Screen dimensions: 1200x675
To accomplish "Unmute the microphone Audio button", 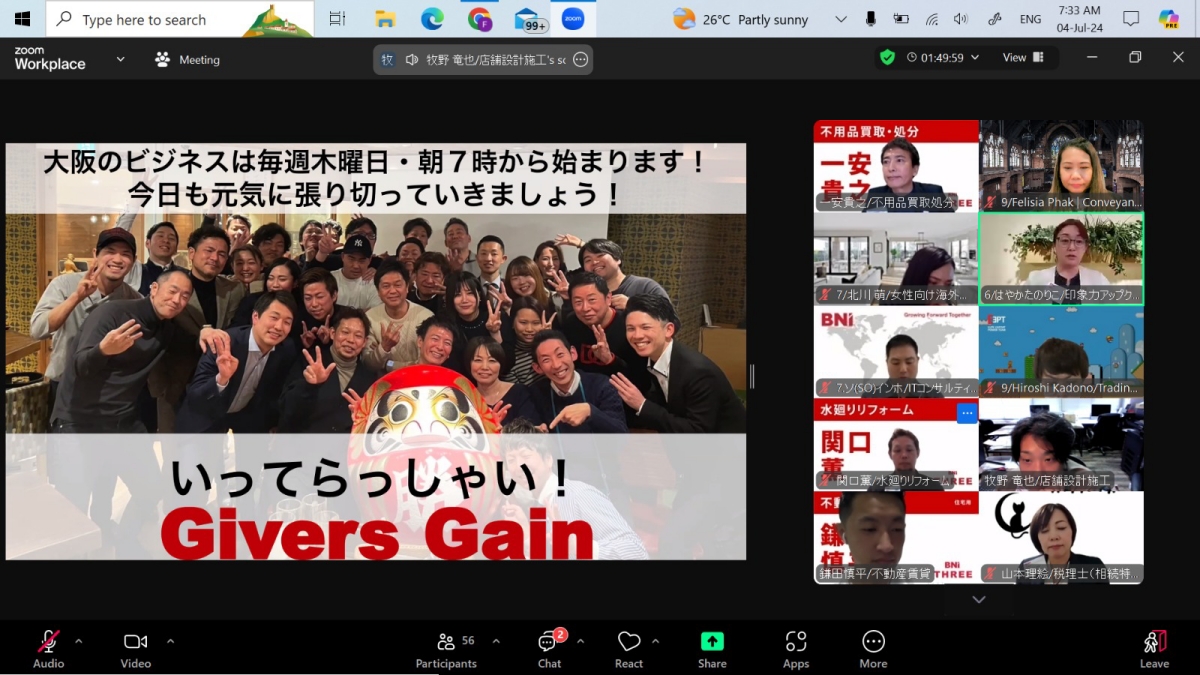I will (x=48, y=648).
